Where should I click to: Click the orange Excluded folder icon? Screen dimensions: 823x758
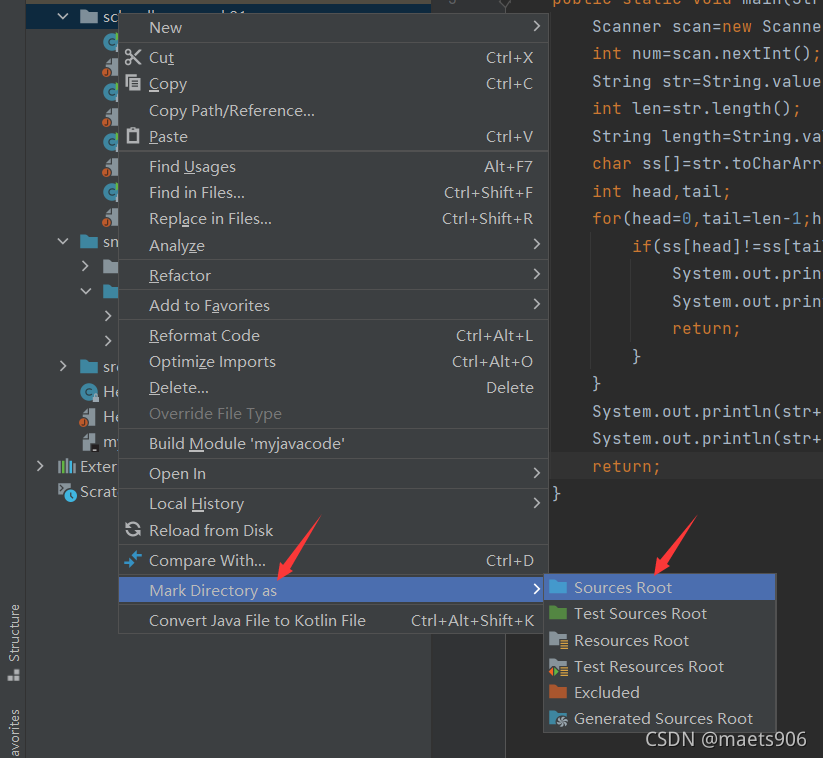[x=558, y=691]
